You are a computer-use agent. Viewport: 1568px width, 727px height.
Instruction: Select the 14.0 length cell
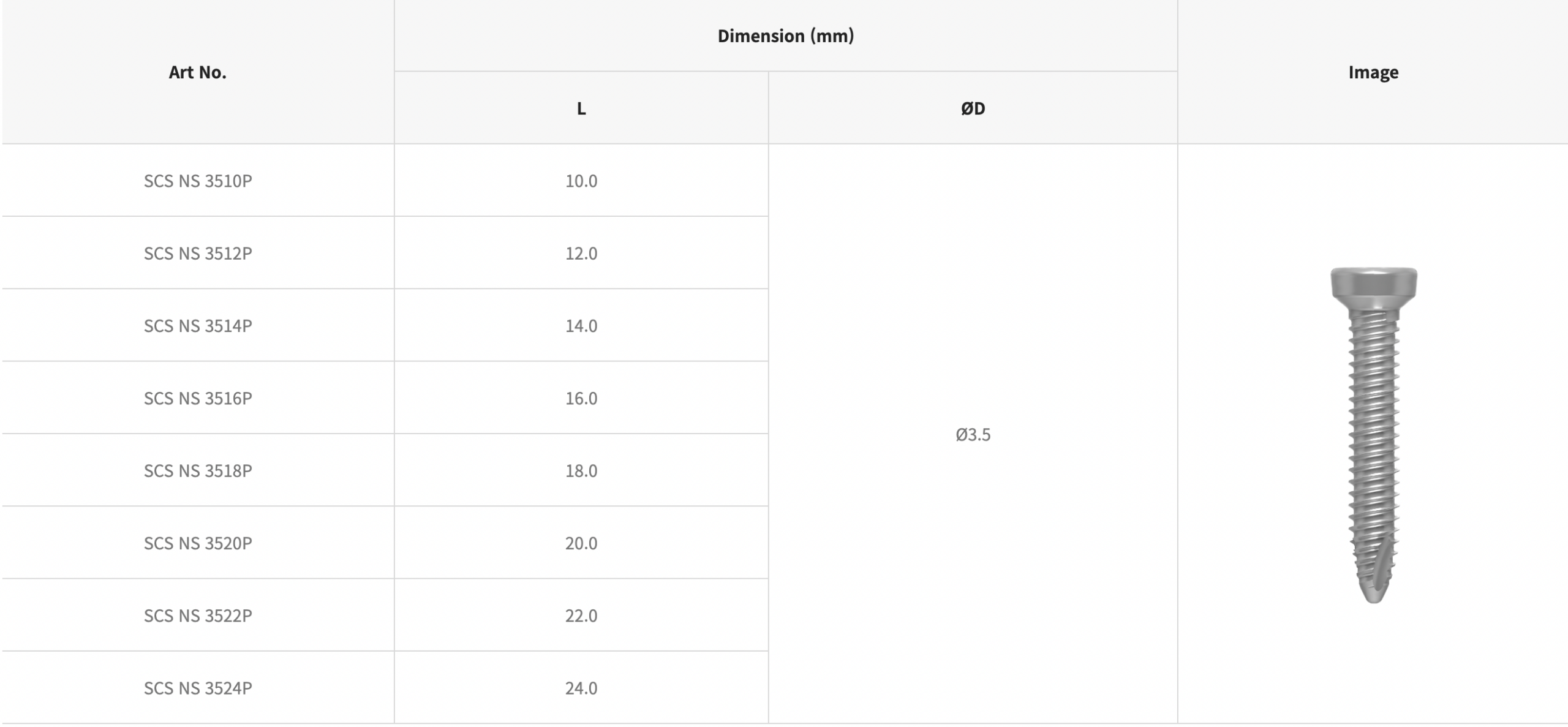pos(581,325)
